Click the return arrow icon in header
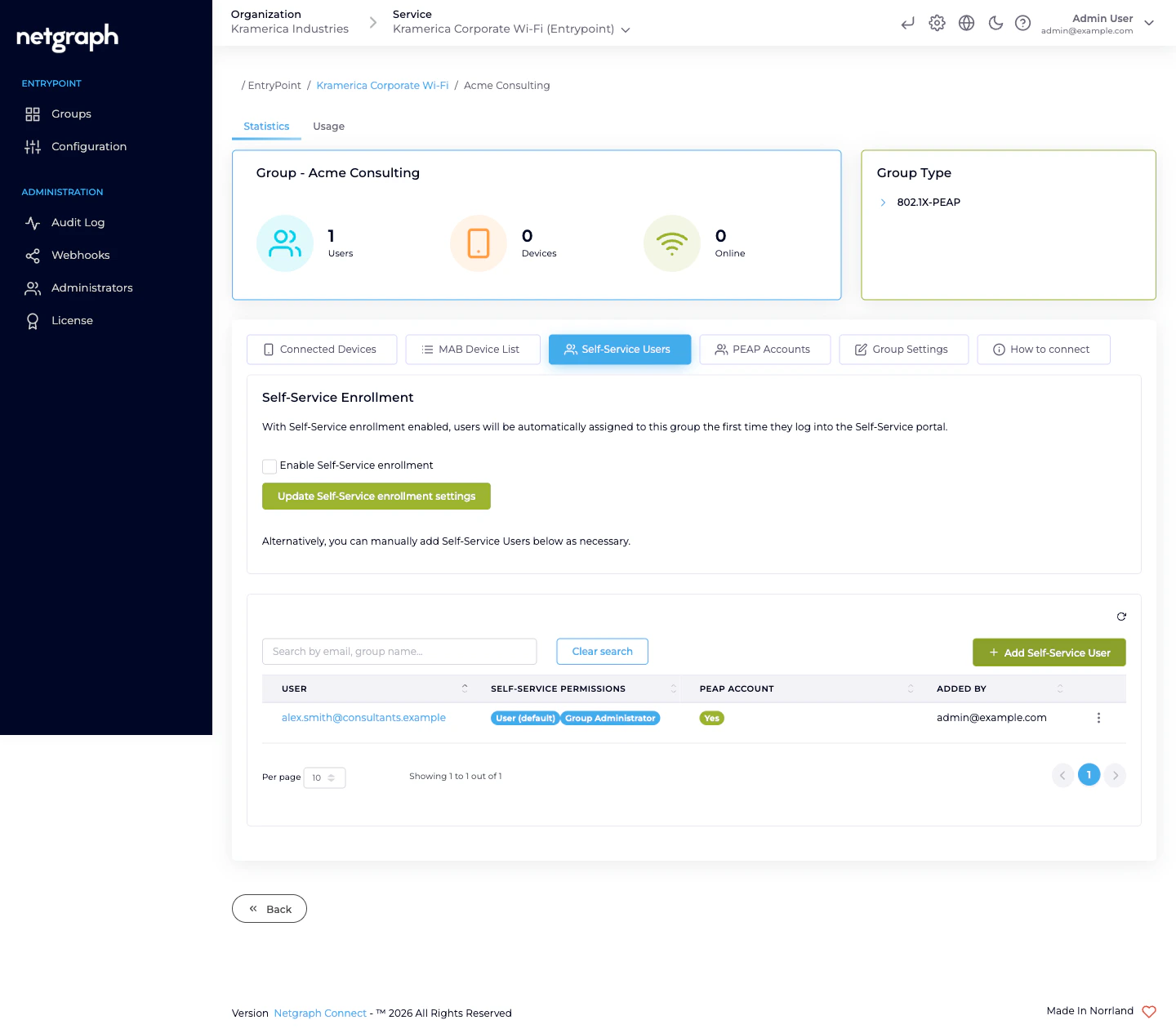The height and width of the screenshot is (1029, 1176). (x=907, y=23)
